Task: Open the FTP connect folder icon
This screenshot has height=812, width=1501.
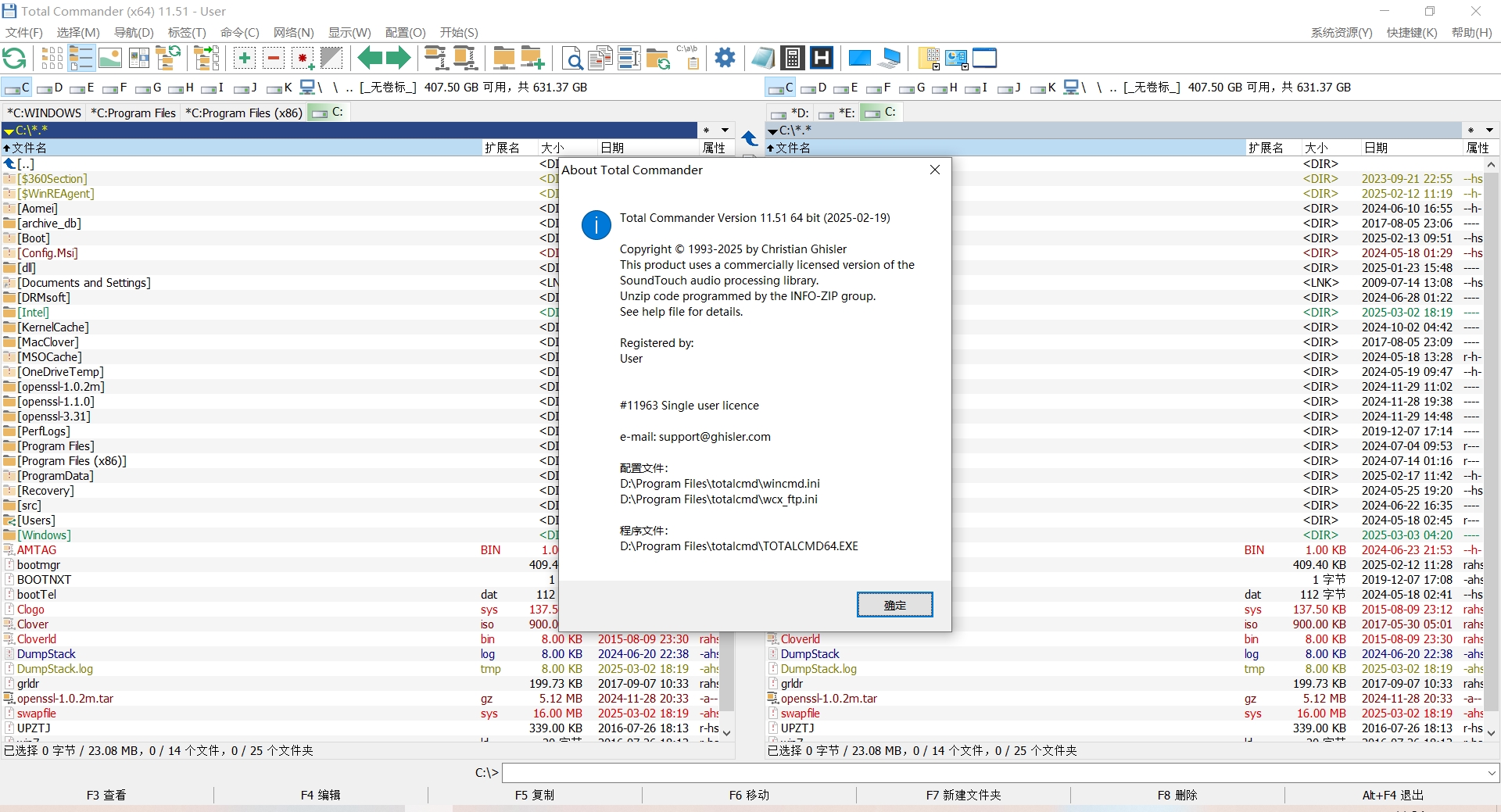Action: pyautogui.click(x=504, y=58)
